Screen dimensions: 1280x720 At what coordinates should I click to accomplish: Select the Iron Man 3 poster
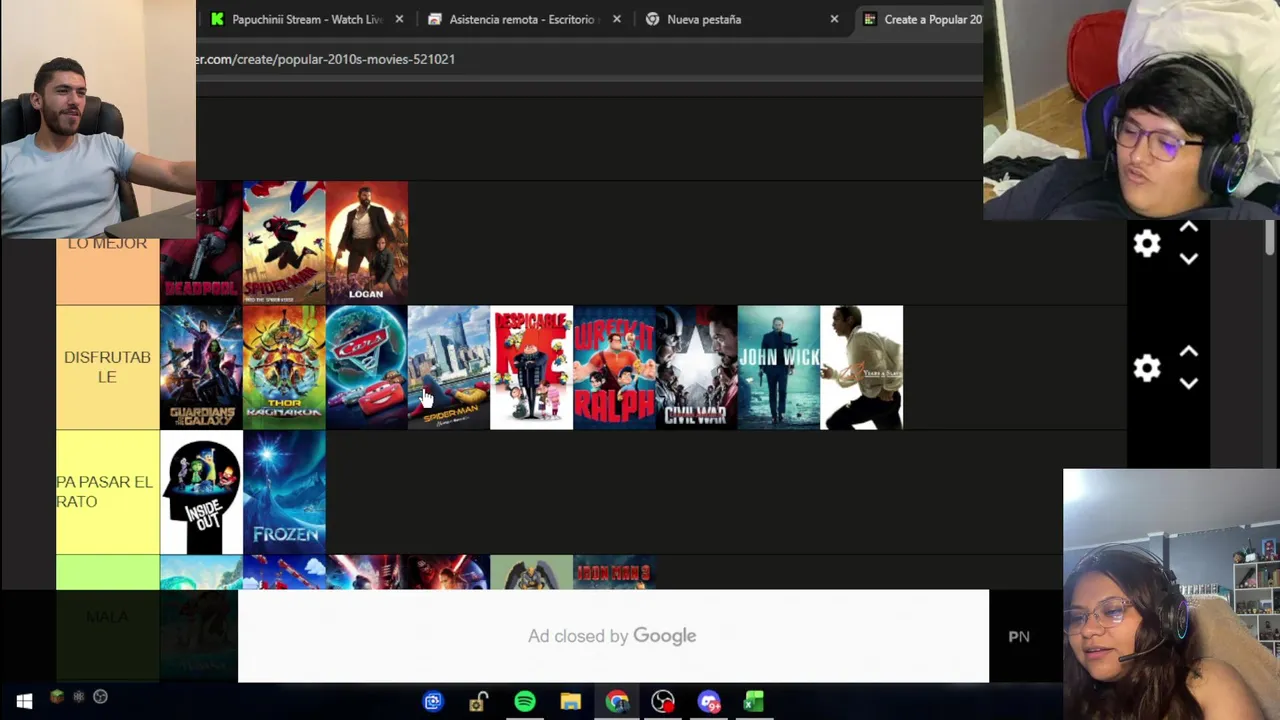[x=614, y=573]
